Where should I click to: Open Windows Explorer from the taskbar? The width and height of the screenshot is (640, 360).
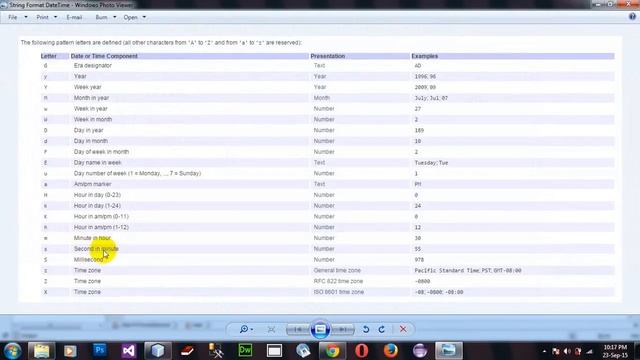41,351
